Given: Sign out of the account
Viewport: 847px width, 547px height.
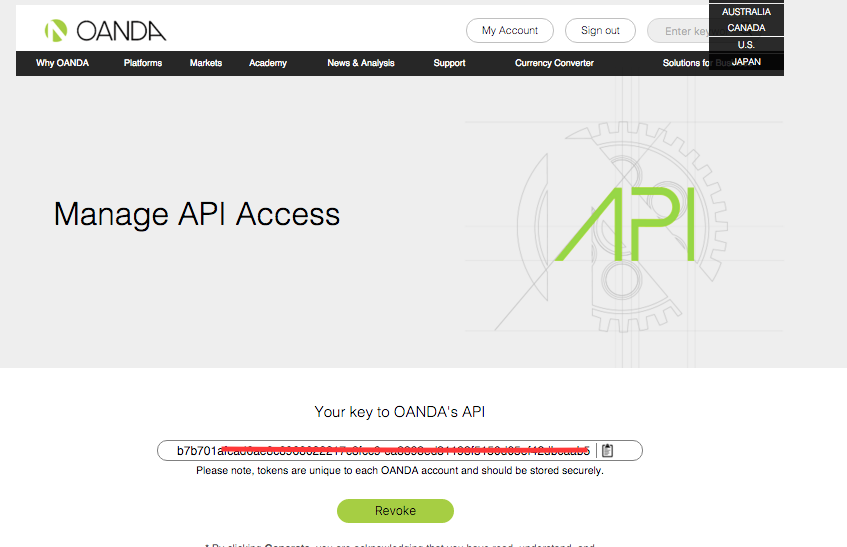Looking at the screenshot, I should tap(600, 31).
